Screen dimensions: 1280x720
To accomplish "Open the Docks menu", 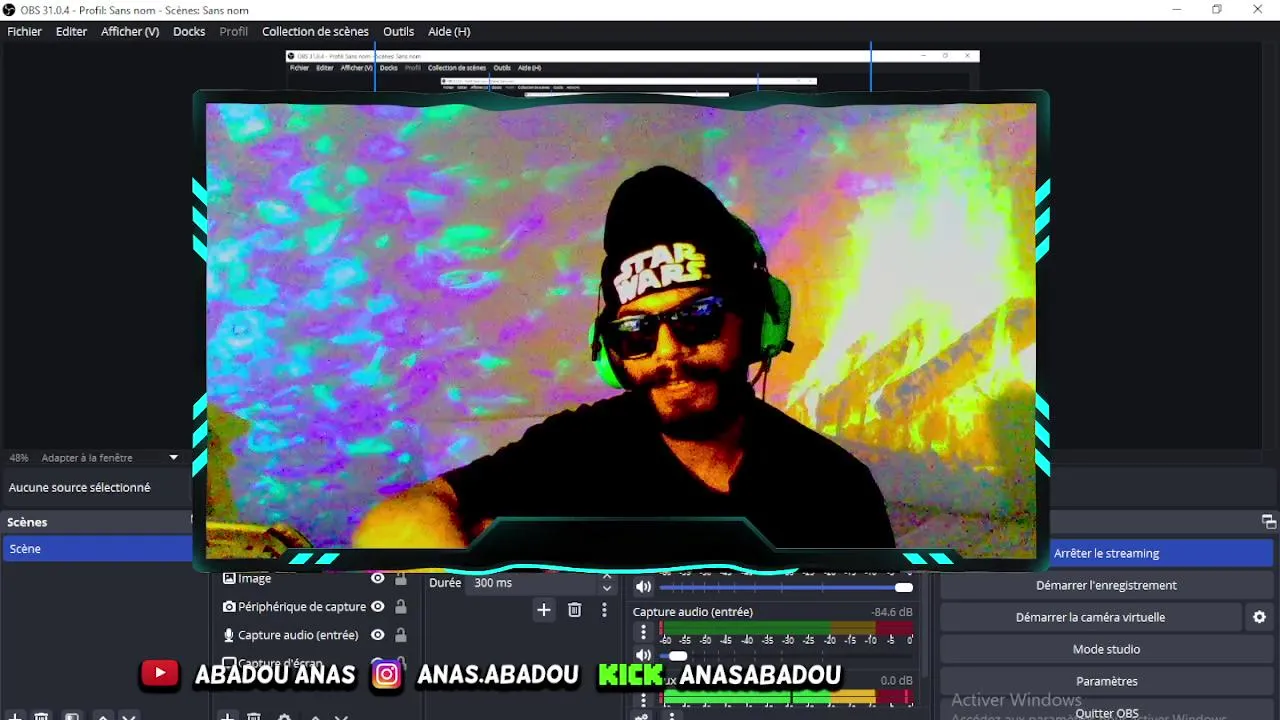I will click(189, 31).
